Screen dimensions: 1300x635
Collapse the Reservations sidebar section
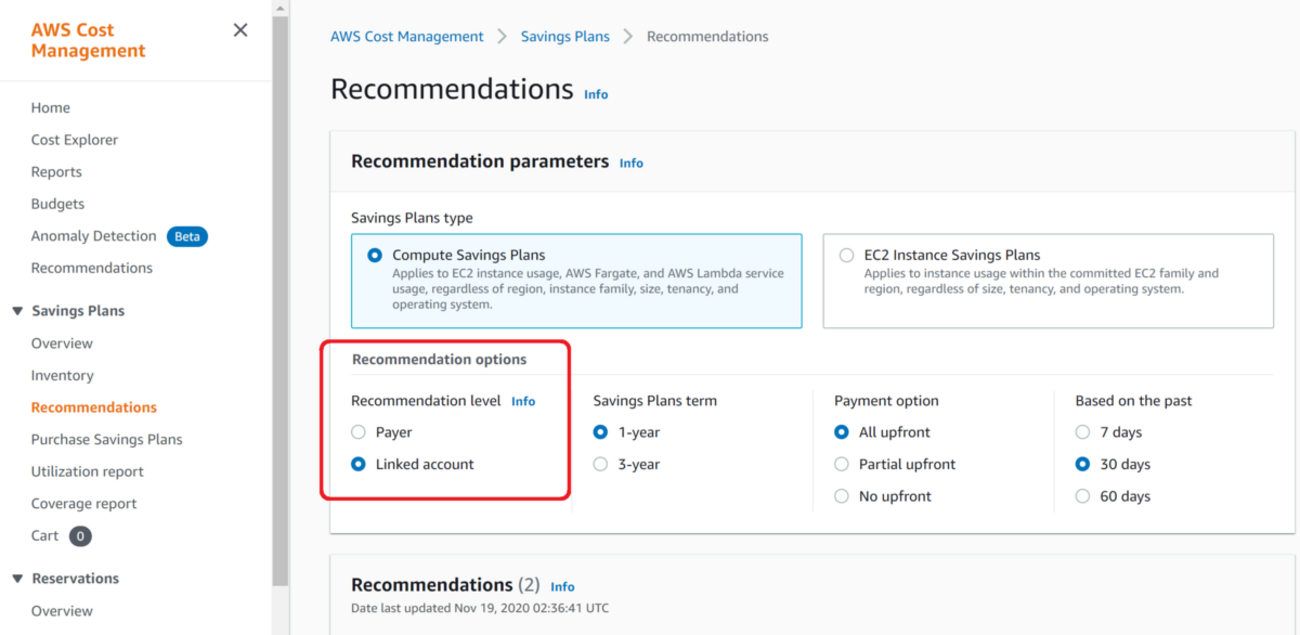tap(17, 579)
